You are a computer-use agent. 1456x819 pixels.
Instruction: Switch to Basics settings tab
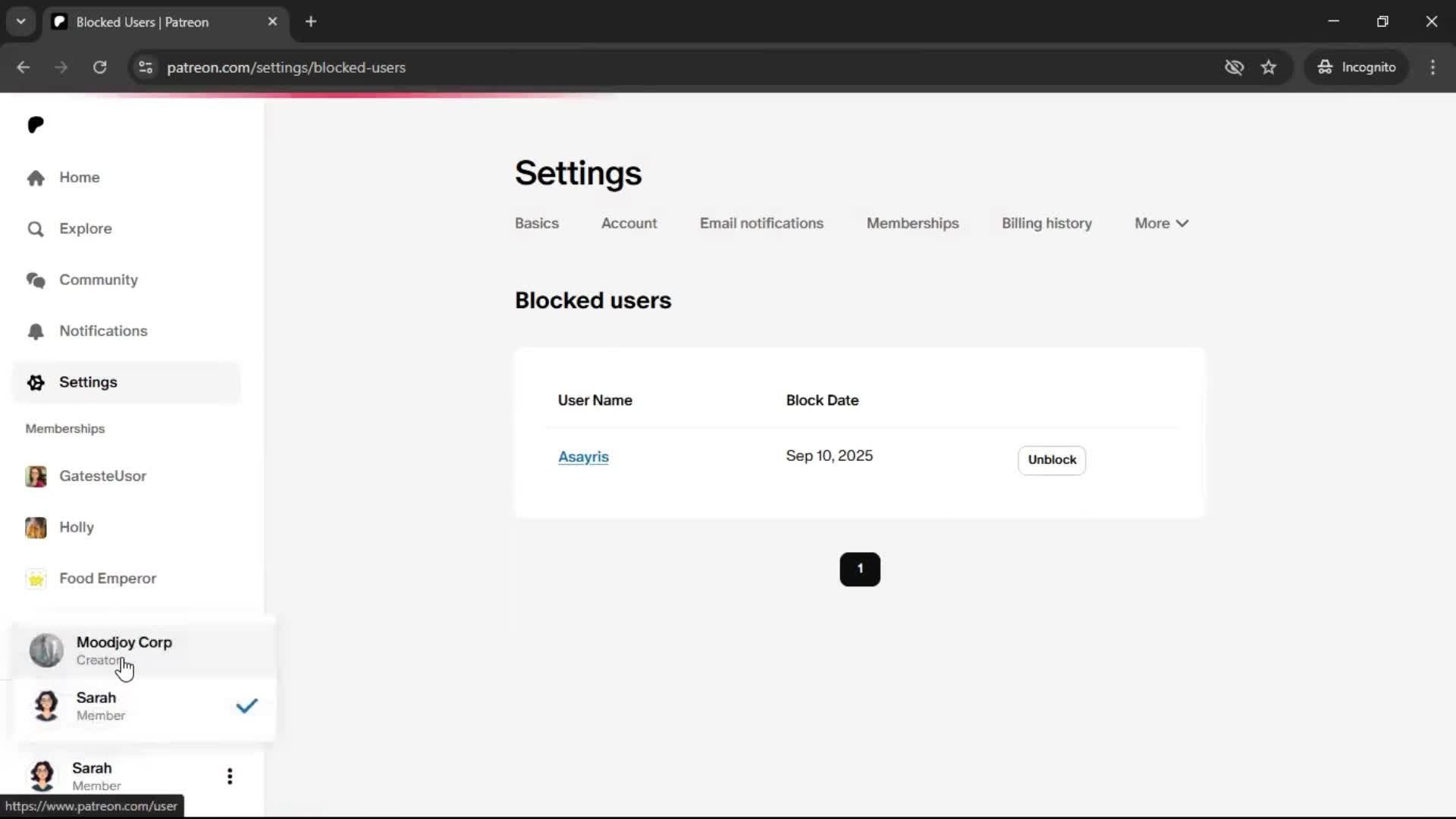537,224
